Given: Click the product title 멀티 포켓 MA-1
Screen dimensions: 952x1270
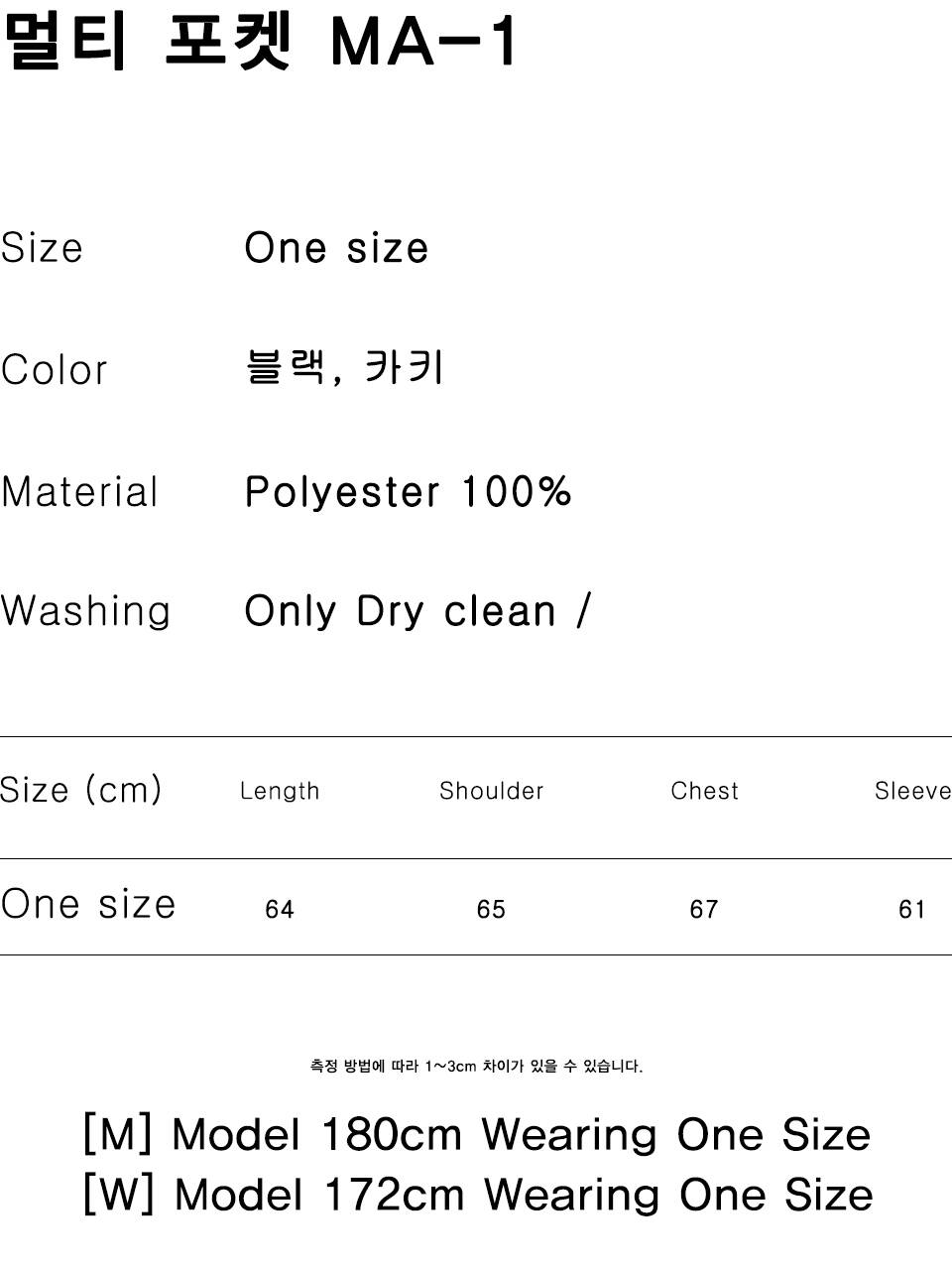Looking at the screenshot, I should [x=260, y=43].
